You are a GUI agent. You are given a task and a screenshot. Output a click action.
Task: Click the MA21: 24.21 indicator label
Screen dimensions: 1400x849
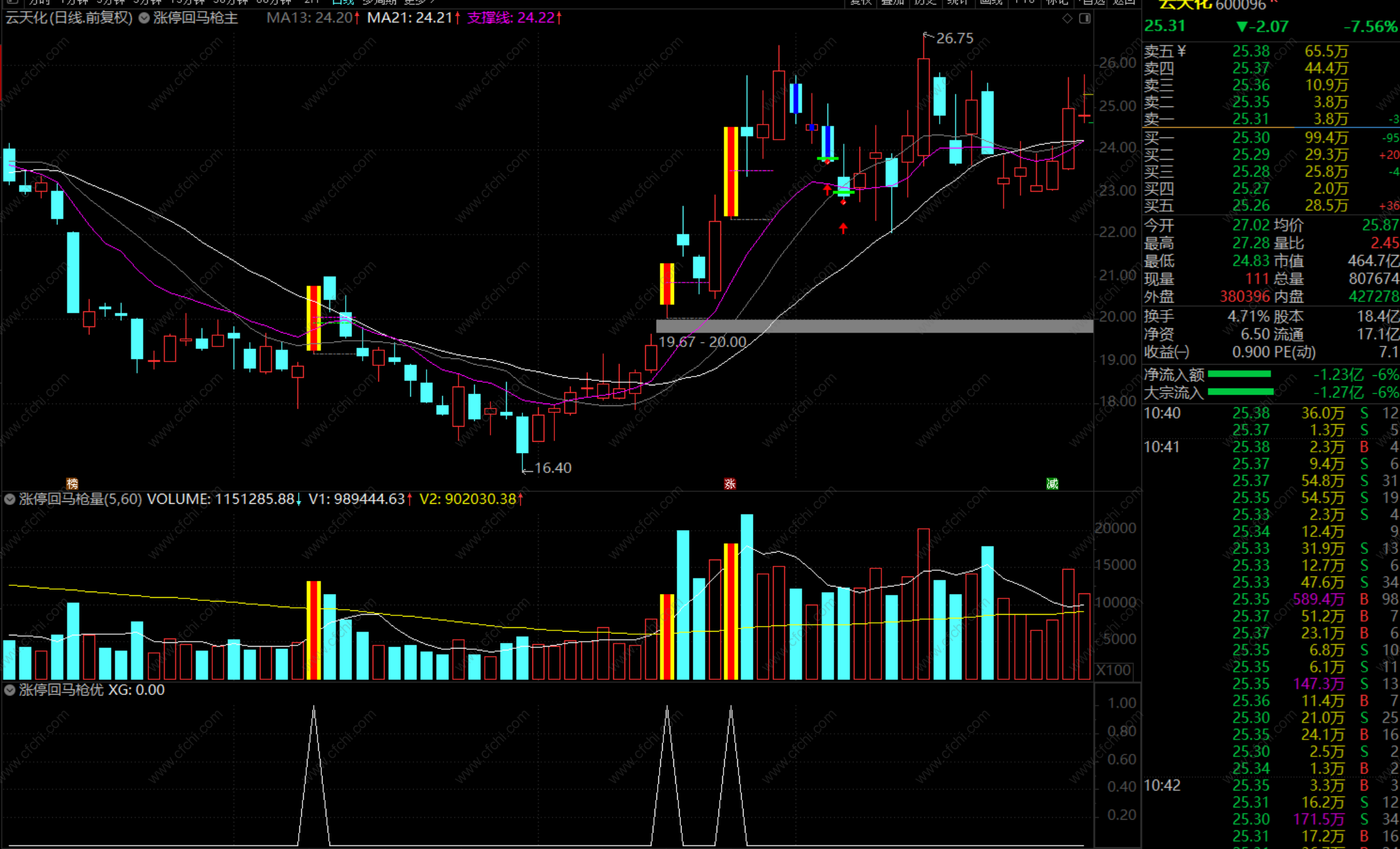coord(410,18)
